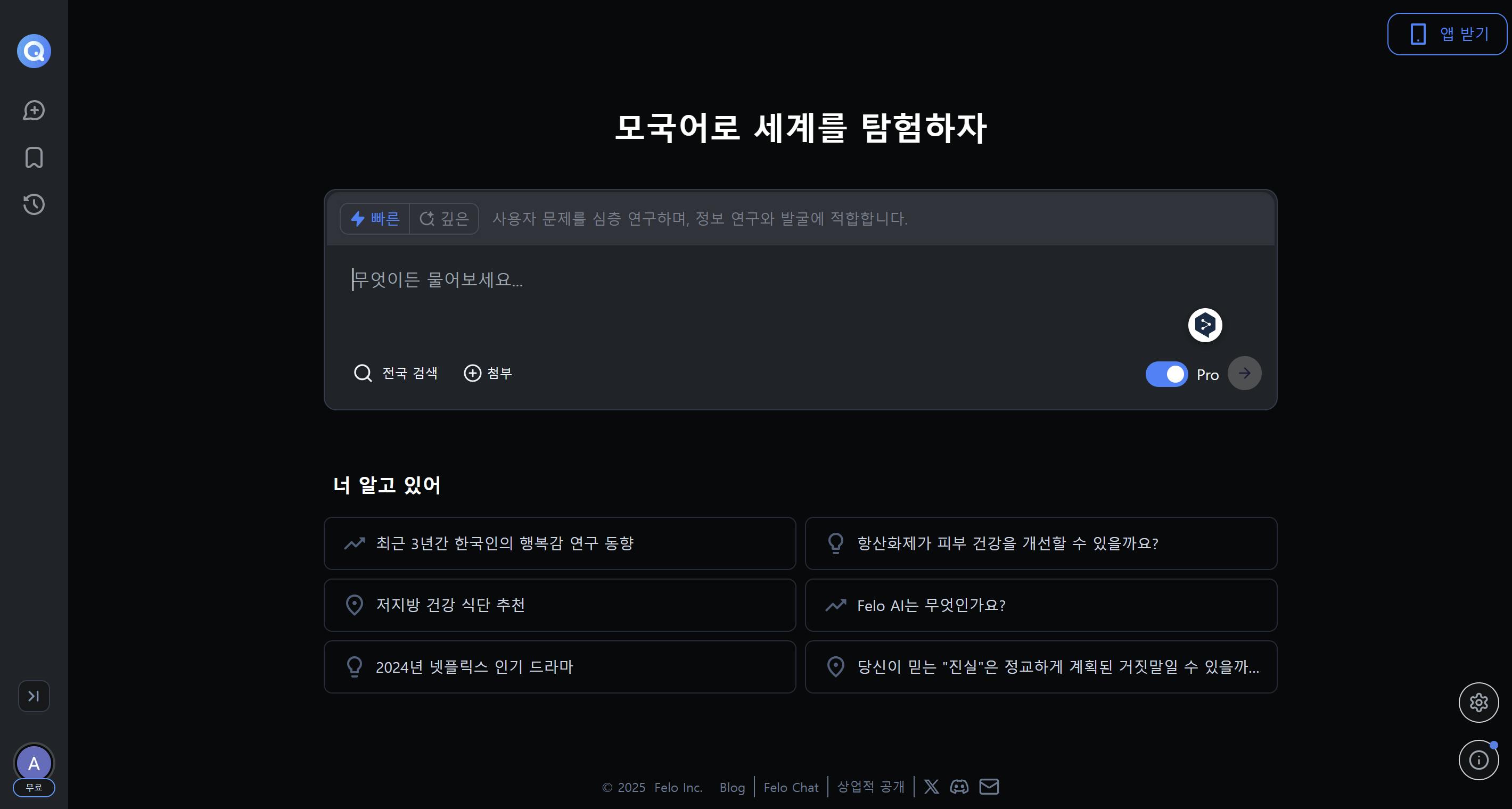Image resolution: width=1512 pixels, height=809 pixels.
Task: Open the 첨부 attachment menu
Action: tap(488, 373)
